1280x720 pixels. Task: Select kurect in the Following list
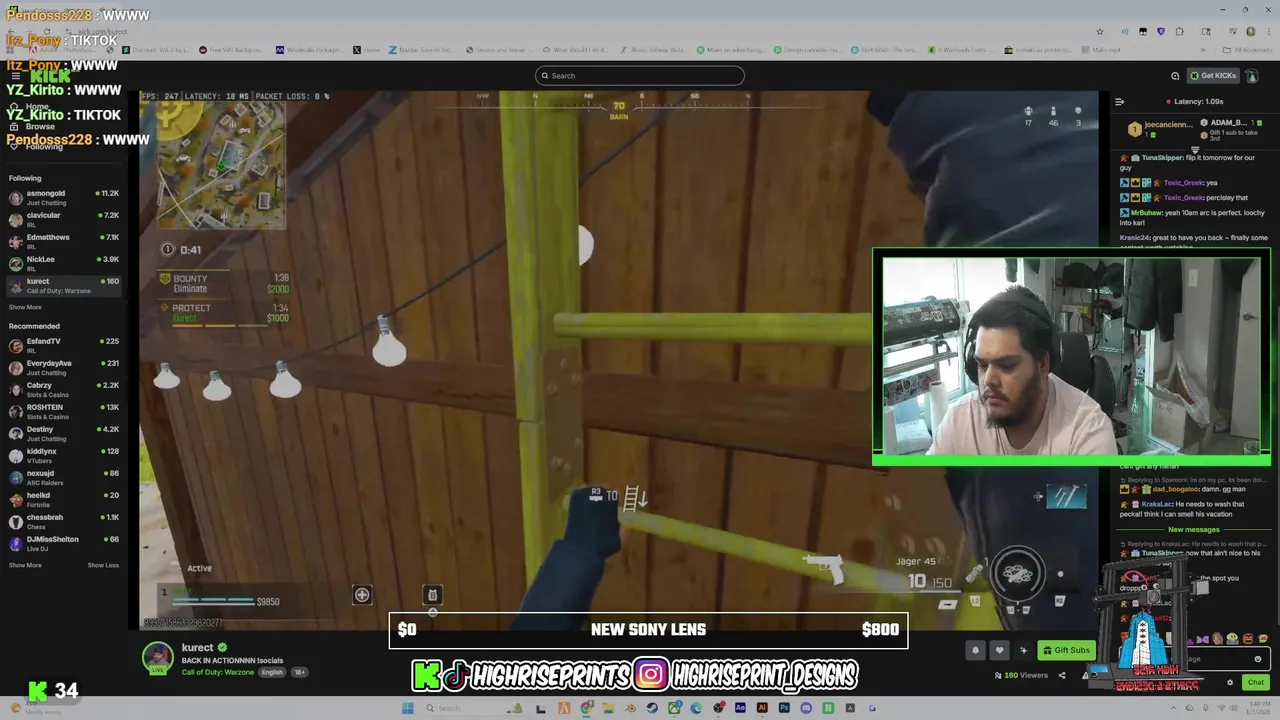click(x=64, y=286)
